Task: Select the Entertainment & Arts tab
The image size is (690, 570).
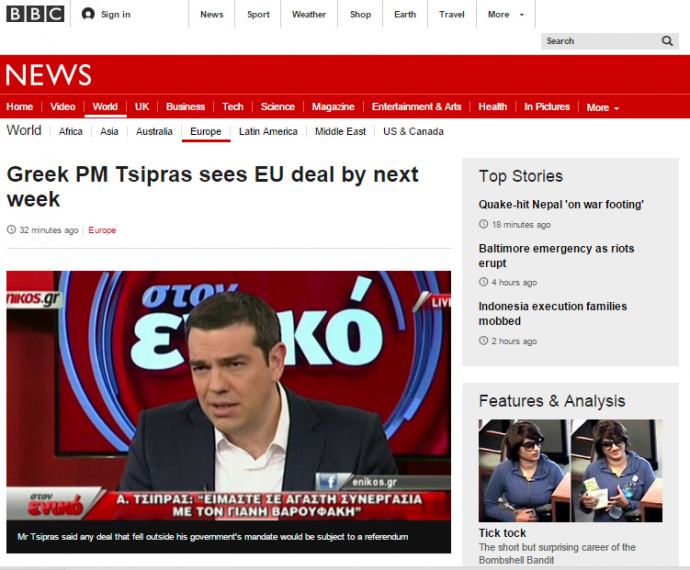Action: [416, 107]
